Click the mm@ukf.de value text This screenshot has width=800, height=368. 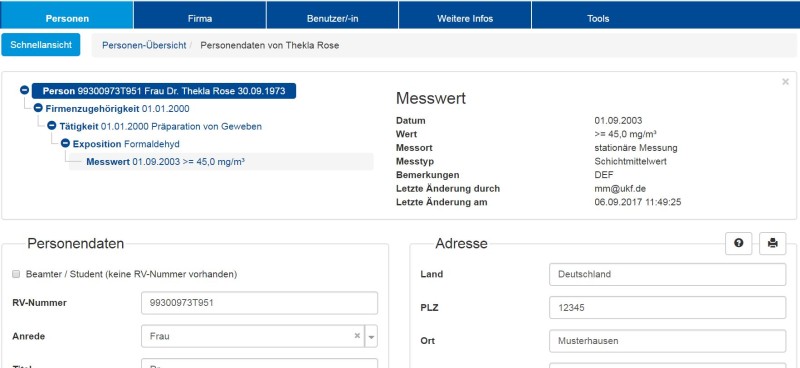(x=620, y=188)
